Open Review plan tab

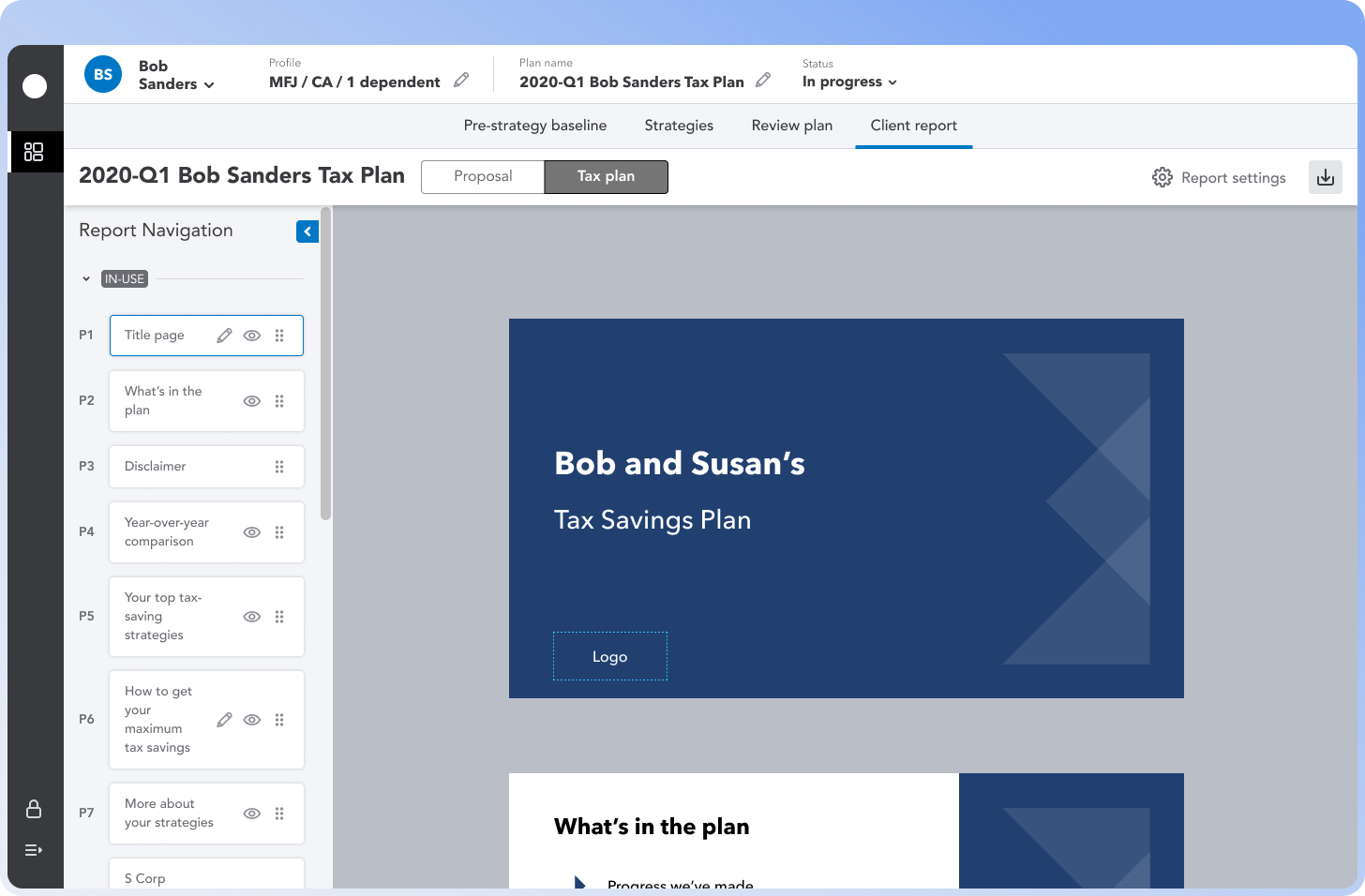click(792, 126)
